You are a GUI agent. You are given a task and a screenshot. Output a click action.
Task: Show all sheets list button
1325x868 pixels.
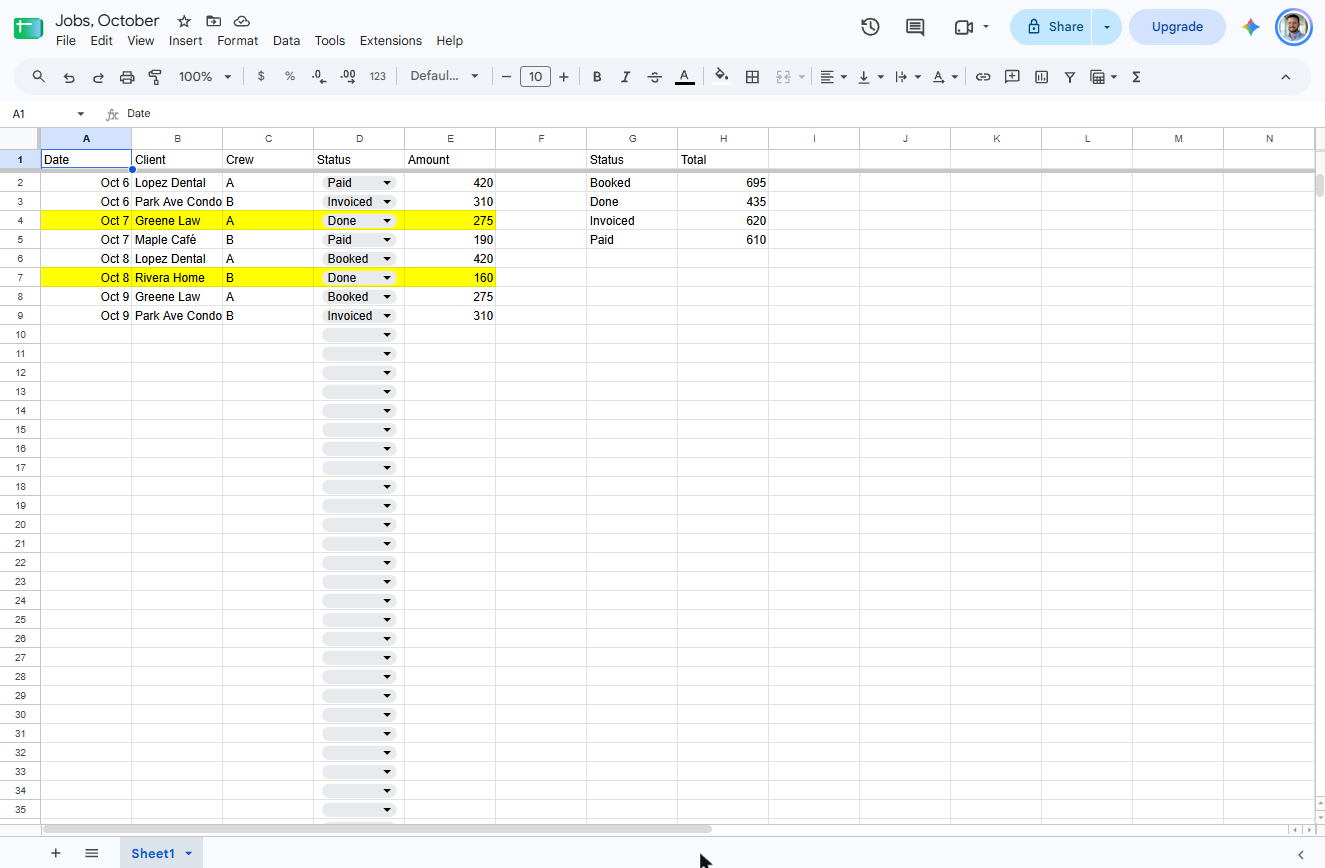[92, 853]
